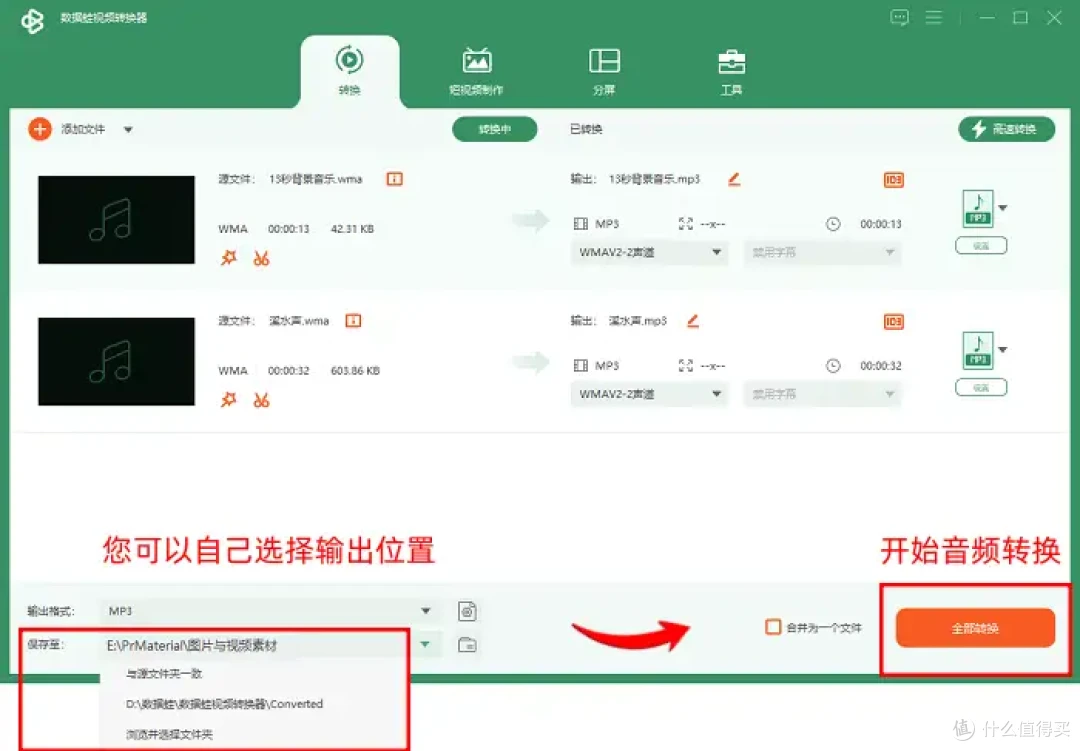
Task: Choose the D:\...\Converted save path option
Action: (225, 704)
